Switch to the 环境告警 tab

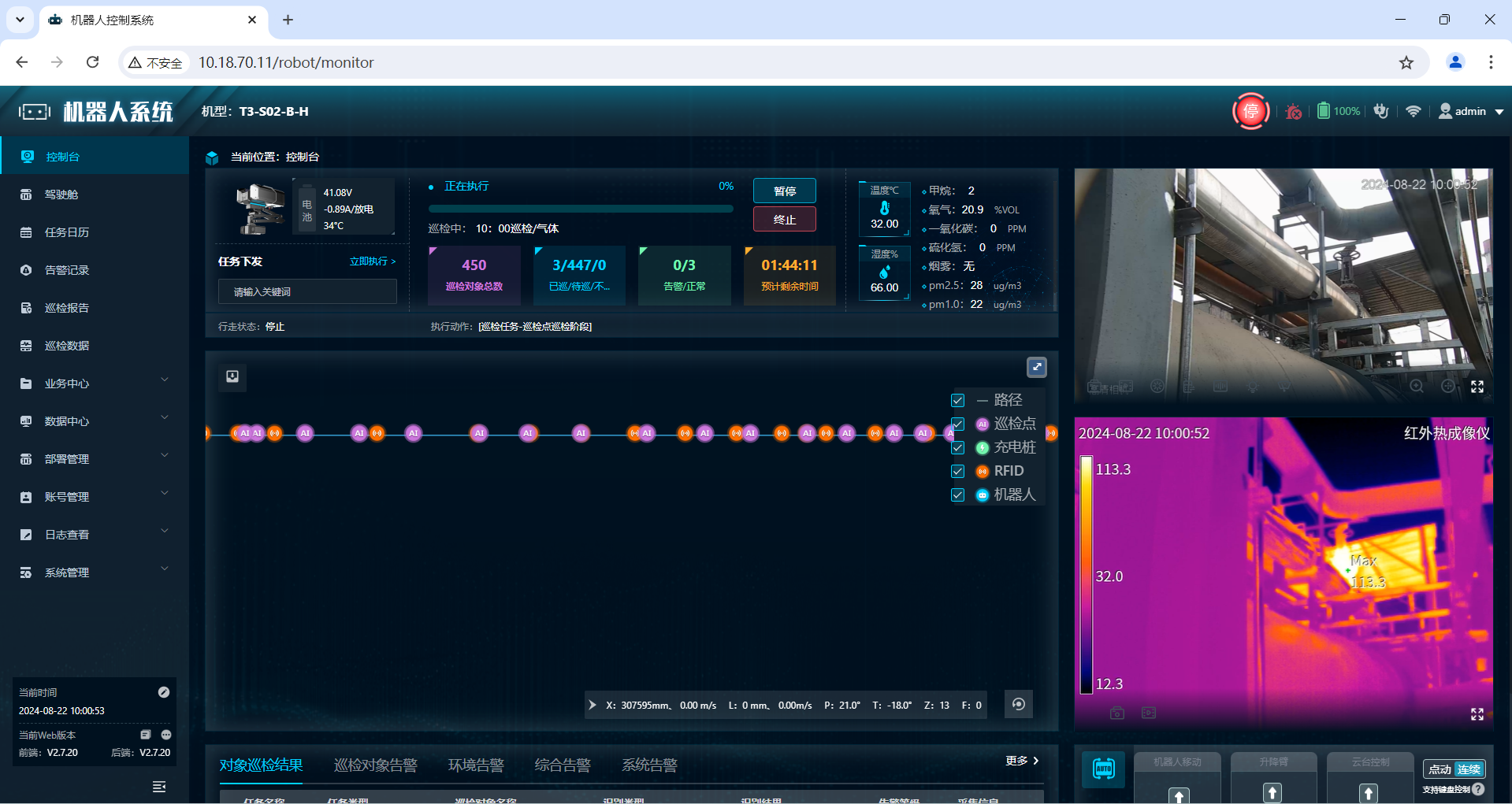[x=475, y=765]
